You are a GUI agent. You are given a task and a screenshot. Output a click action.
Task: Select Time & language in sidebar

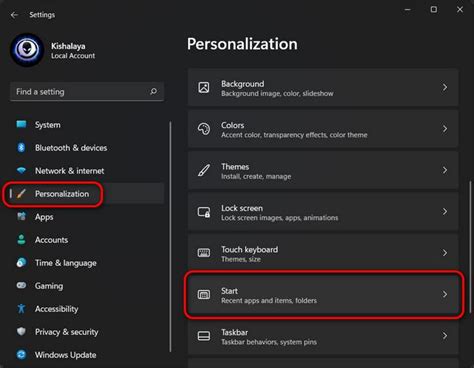(x=66, y=263)
